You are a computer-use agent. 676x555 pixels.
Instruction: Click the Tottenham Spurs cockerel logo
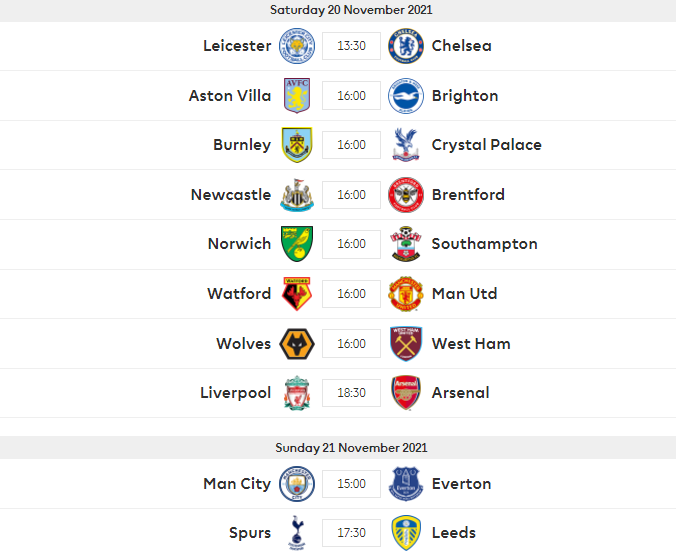(x=297, y=533)
